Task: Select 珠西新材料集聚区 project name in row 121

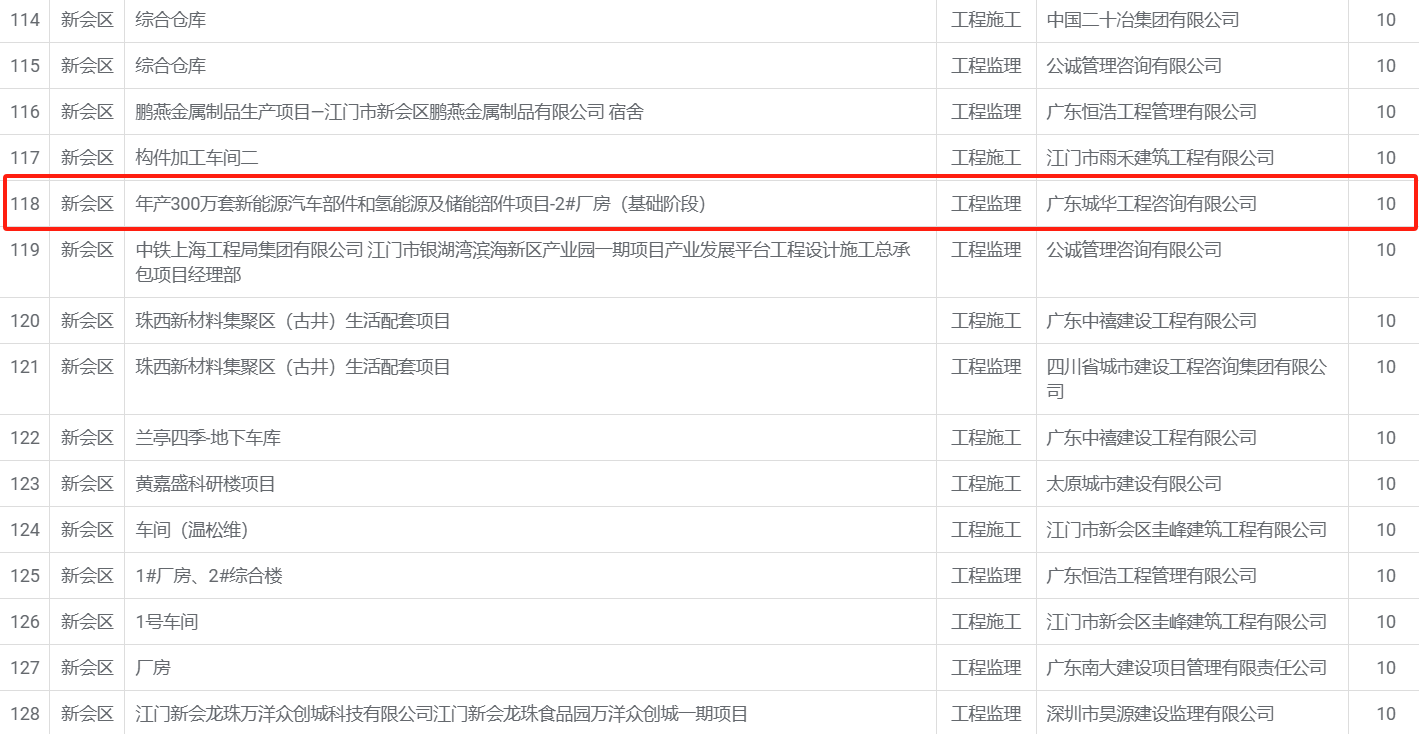Action: (x=293, y=367)
